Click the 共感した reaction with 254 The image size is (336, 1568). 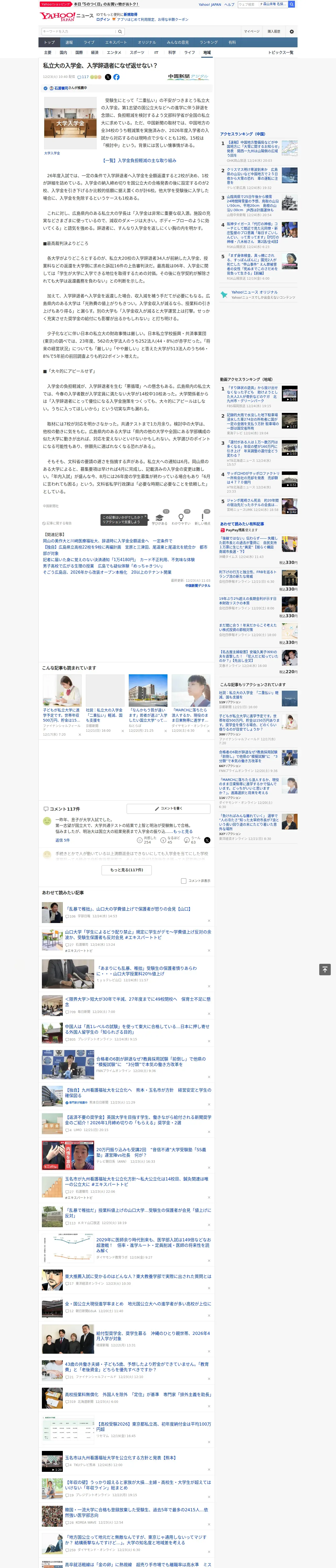click(x=147, y=839)
